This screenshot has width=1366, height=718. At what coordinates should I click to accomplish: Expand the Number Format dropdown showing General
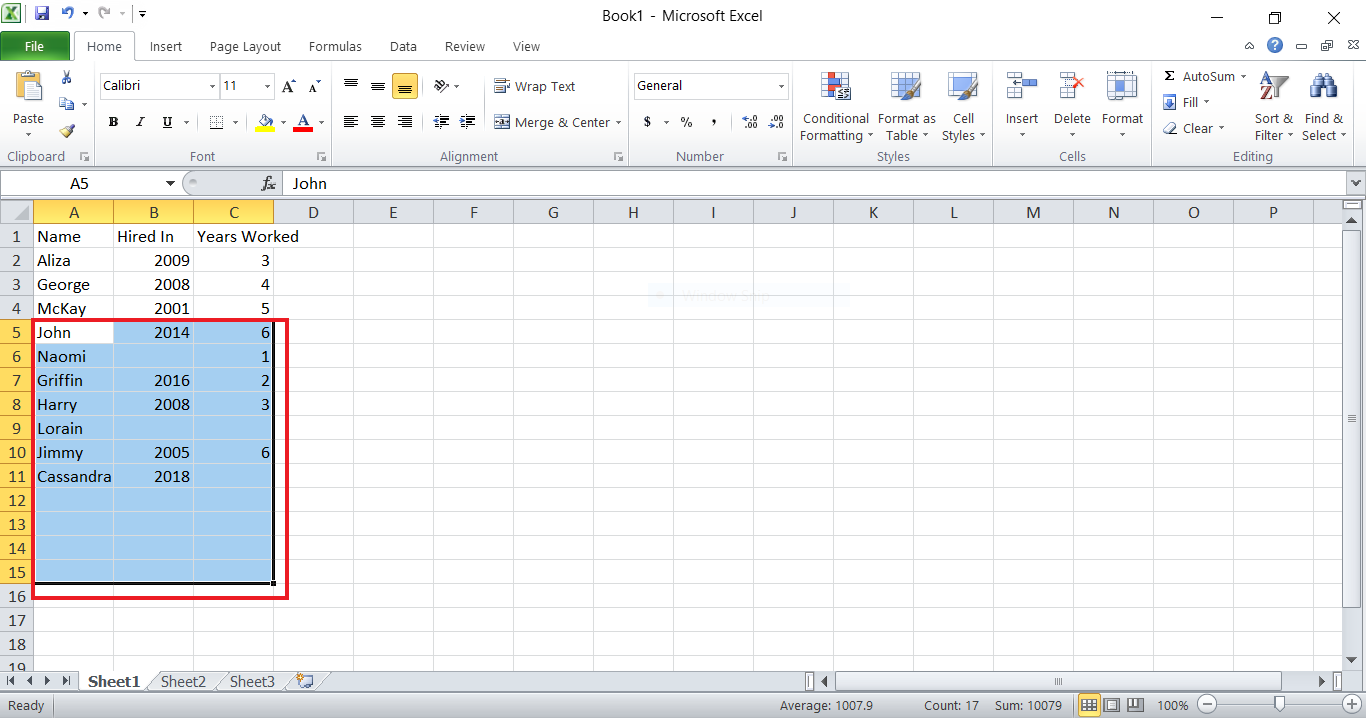click(x=780, y=86)
